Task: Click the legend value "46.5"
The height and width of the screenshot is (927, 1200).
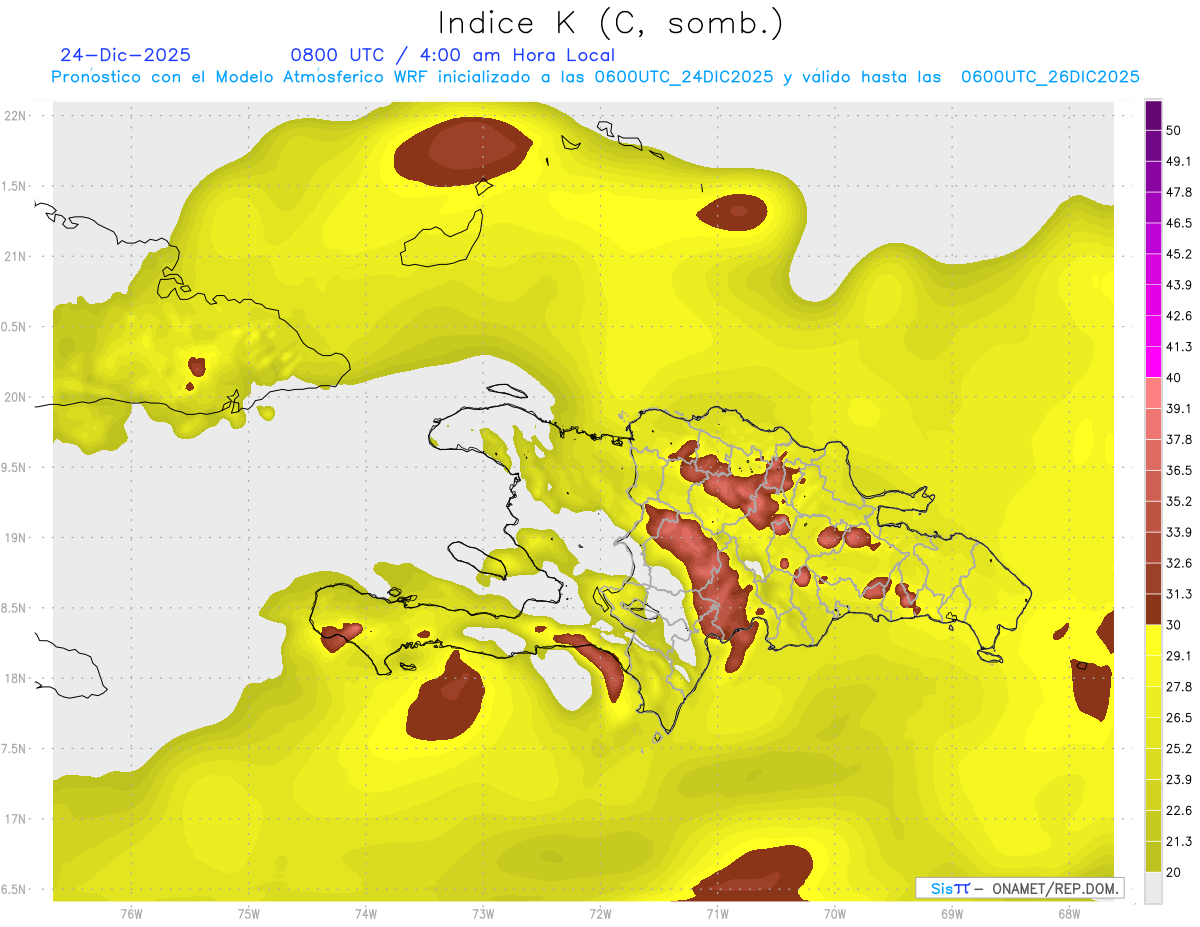Action: [x=1179, y=223]
